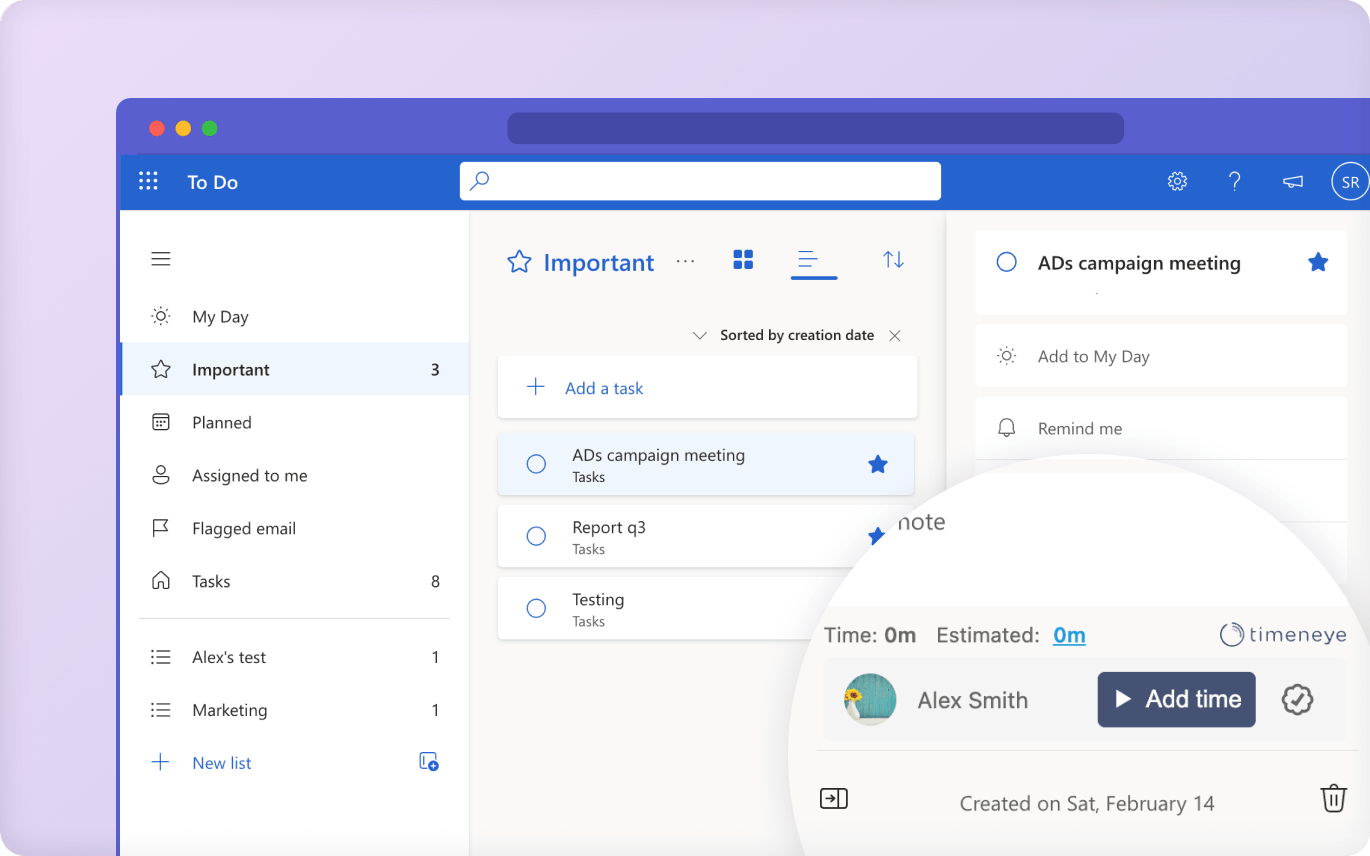The image size is (1370, 856).
Task: Click the megaphone what's new icon
Action: (x=1293, y=181)
